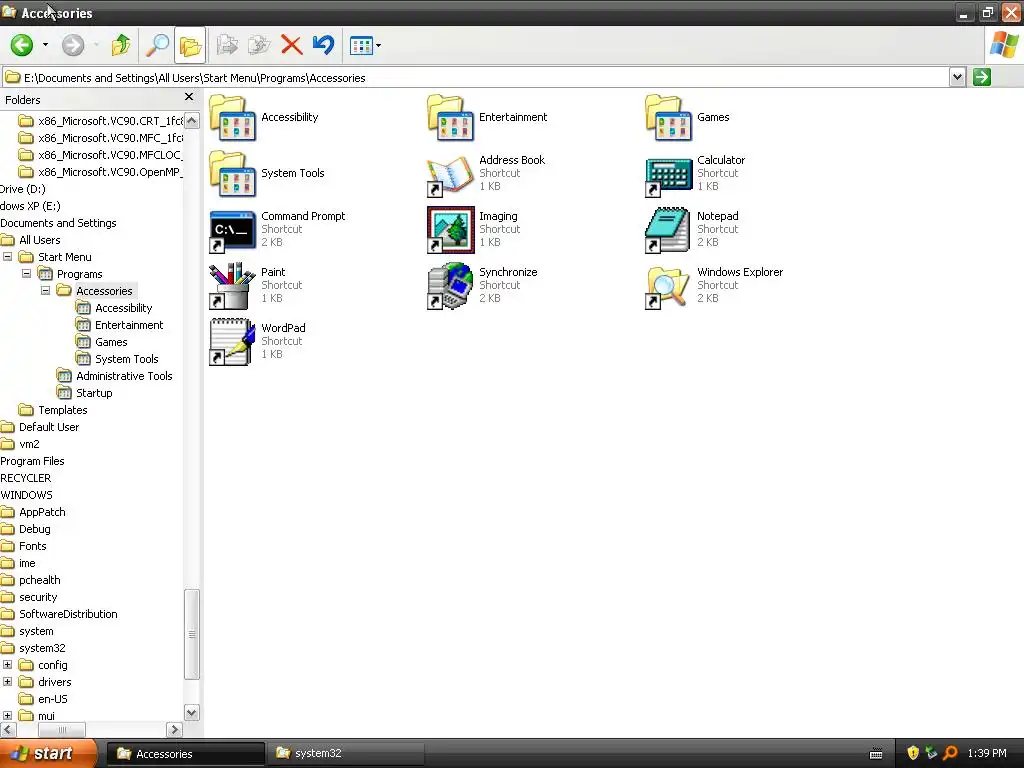
Task: Open the Back button history dropdown
Action: pyautogui.click(x=45, y=45)
